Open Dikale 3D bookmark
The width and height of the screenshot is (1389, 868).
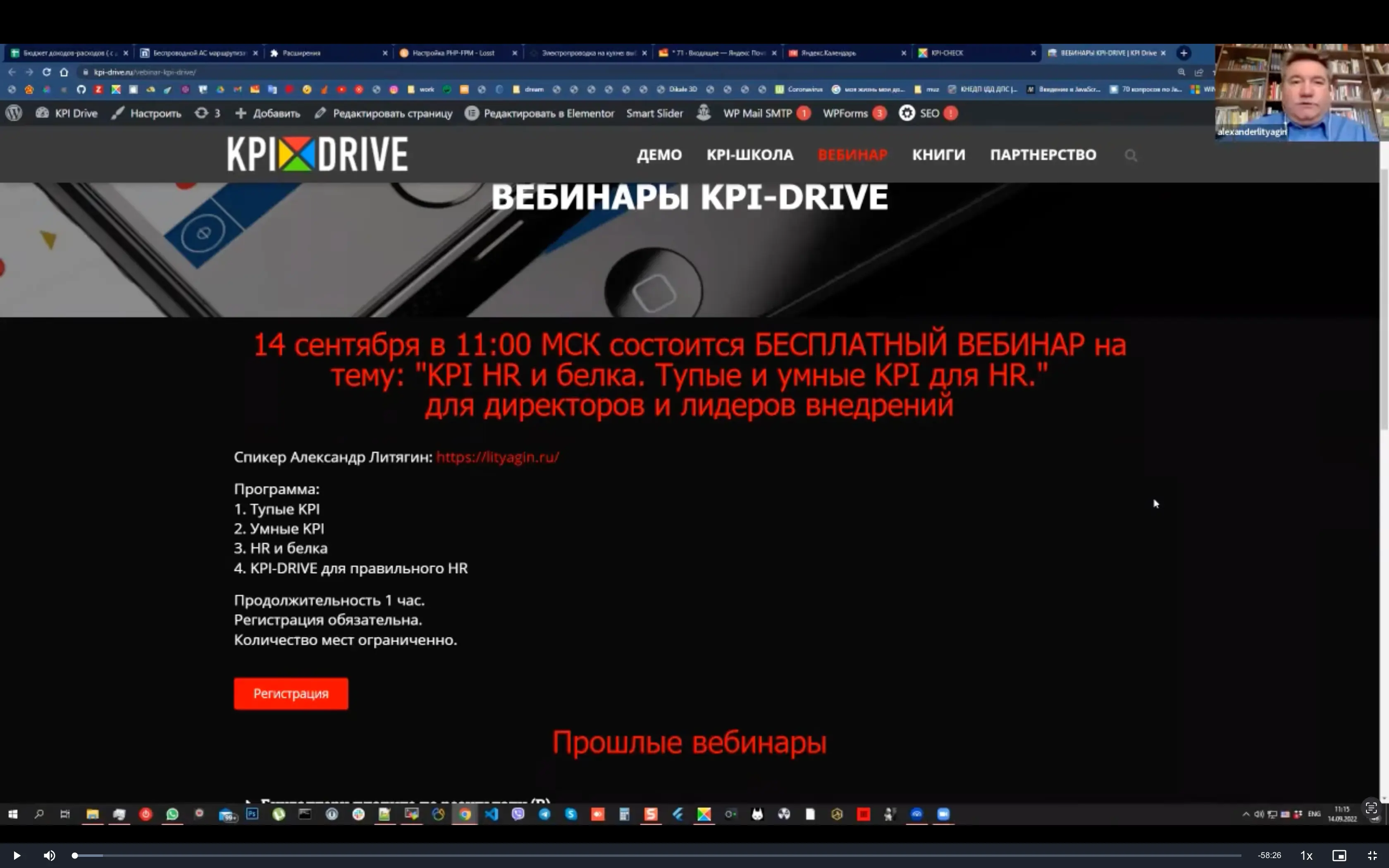point(677,89)
